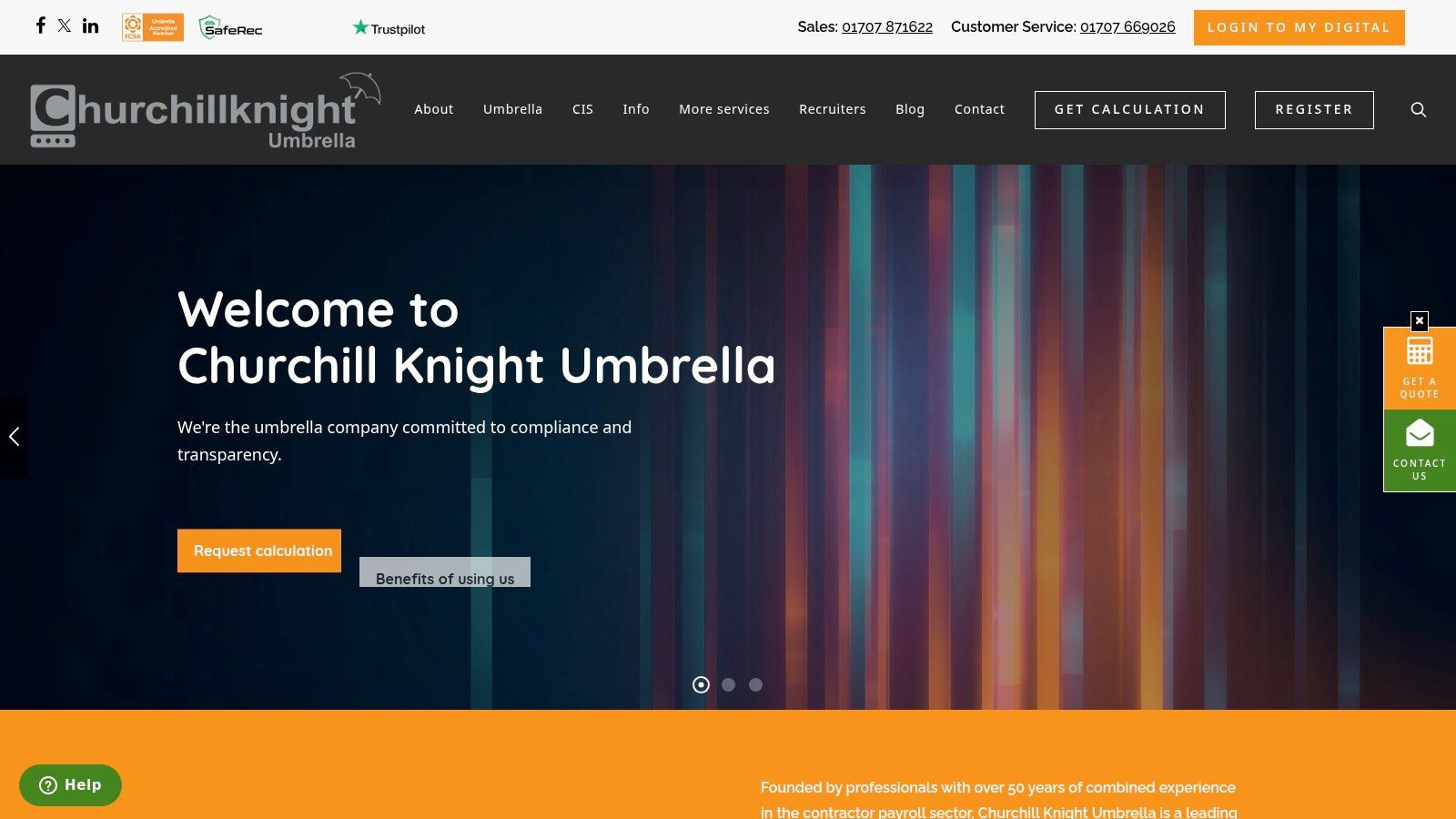Open the About menu
Screen dimensions: 1456x819
coord(434,109)
